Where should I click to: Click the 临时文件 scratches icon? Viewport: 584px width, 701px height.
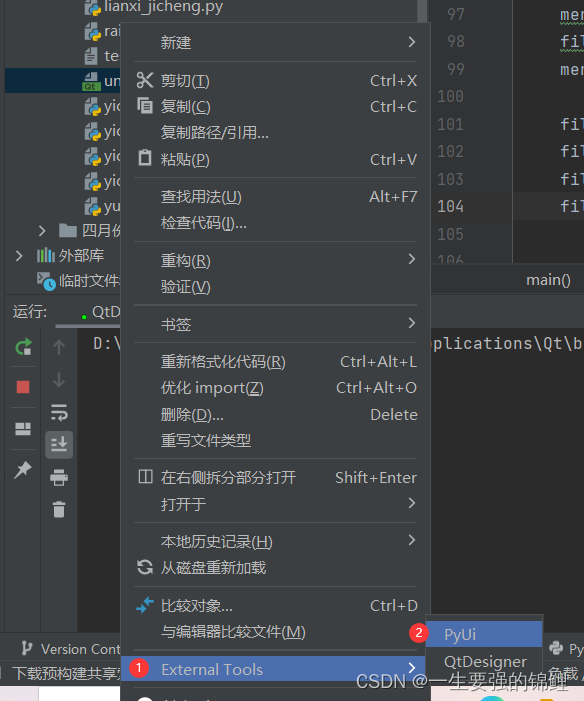pos(46,281)
